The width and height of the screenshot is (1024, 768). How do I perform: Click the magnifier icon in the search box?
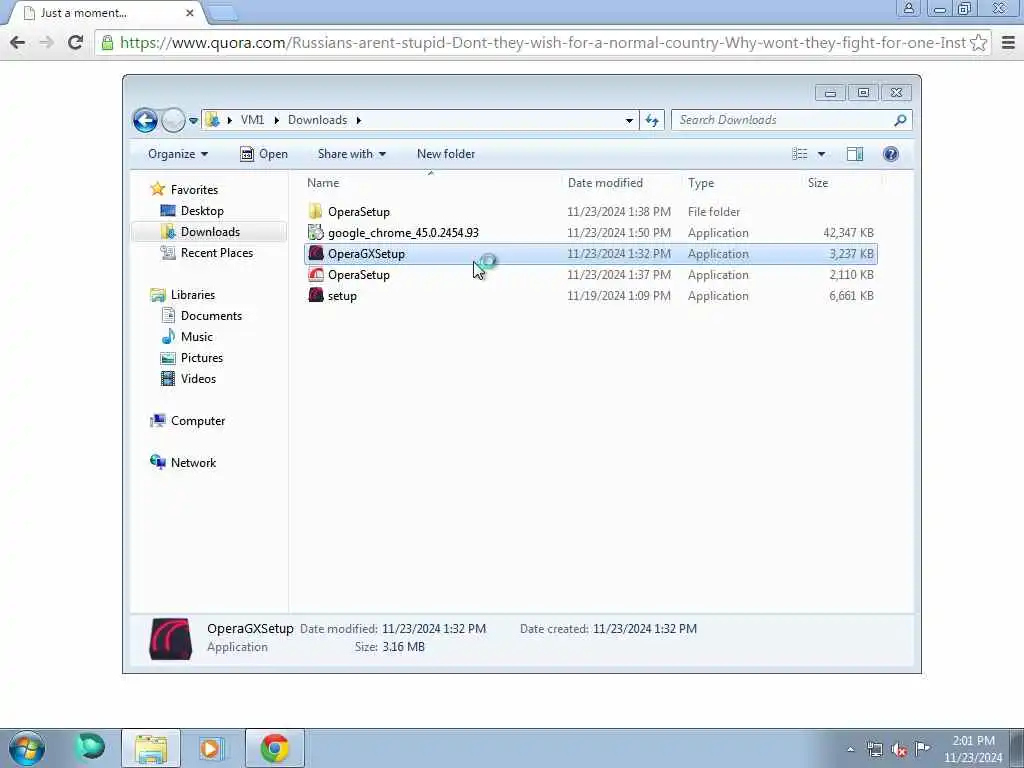pyautogui.click(x=900, y=120)
